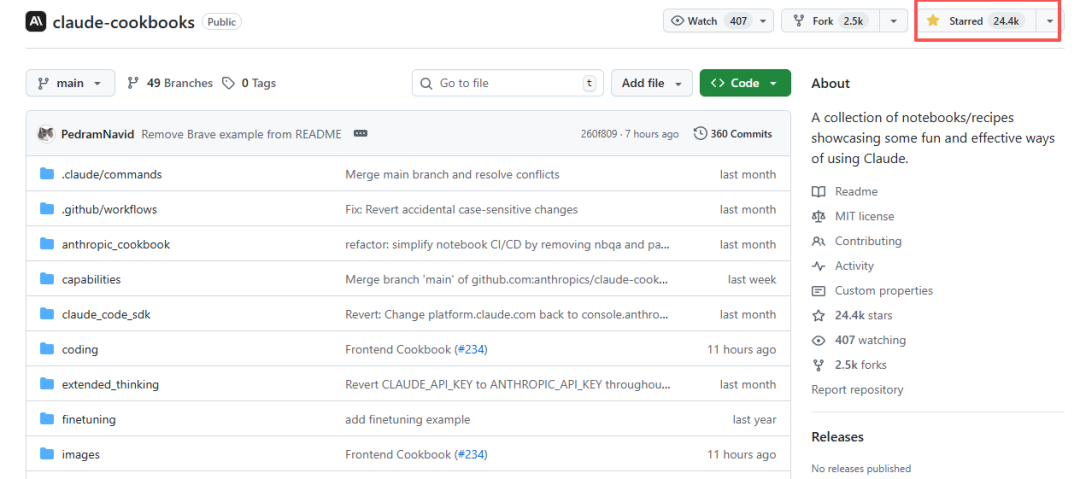Open the green Code dropdown

coord(745,83)
